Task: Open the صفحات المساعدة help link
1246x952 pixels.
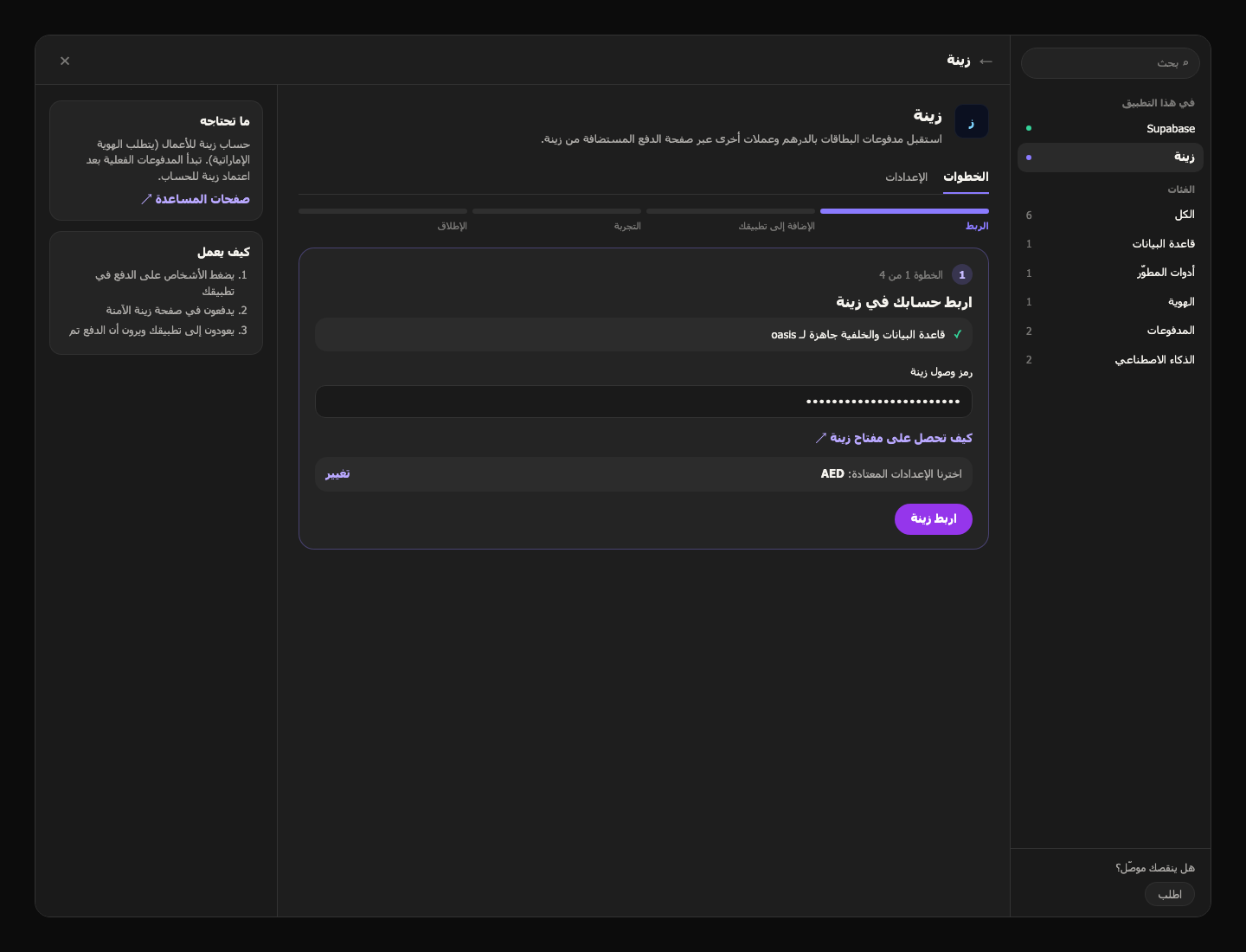Action: point(195,199)
